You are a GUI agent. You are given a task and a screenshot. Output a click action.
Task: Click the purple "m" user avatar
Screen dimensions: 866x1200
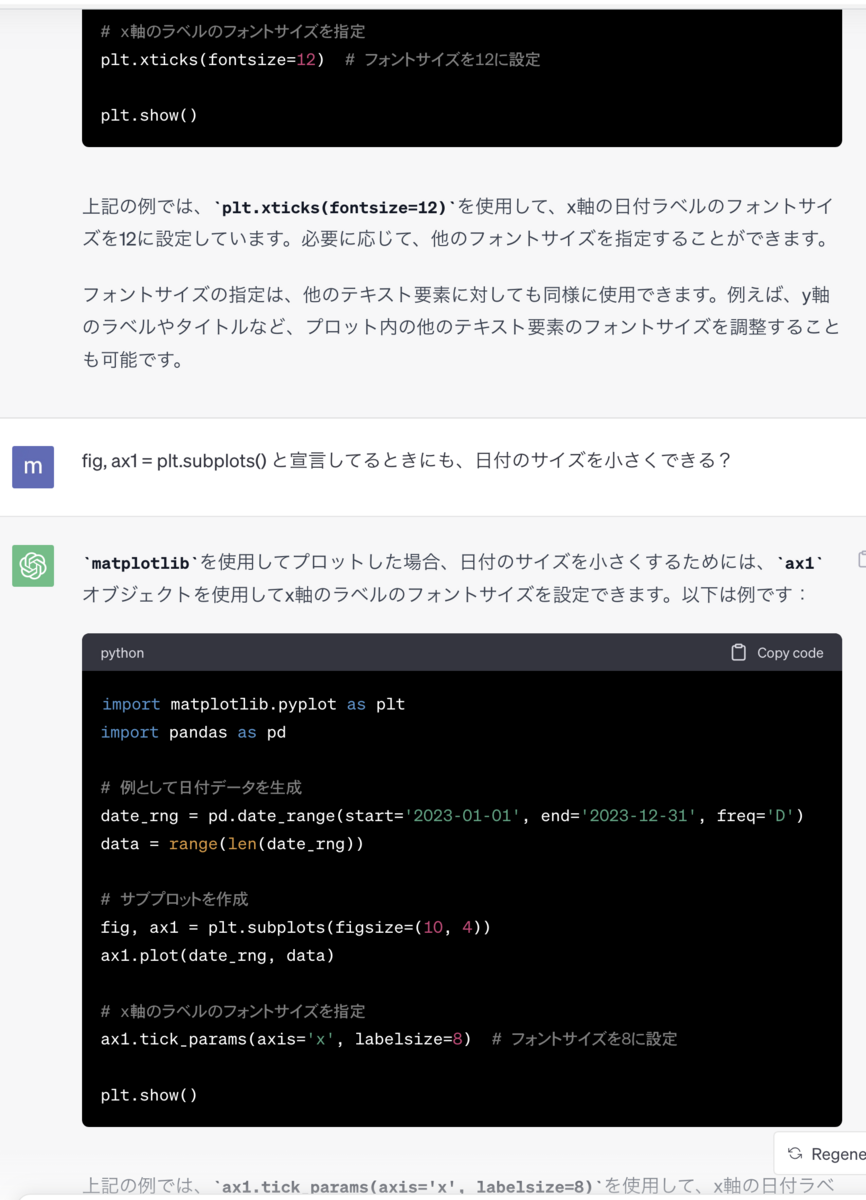coord(31,467)
